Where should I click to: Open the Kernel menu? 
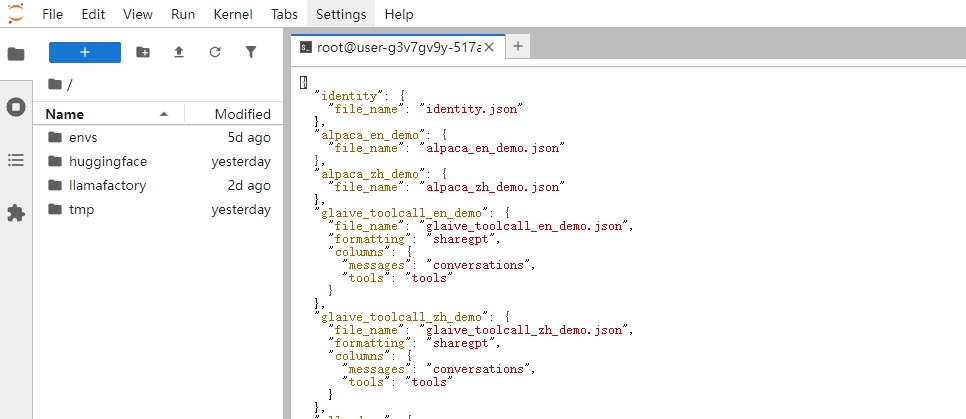(233, 14)
